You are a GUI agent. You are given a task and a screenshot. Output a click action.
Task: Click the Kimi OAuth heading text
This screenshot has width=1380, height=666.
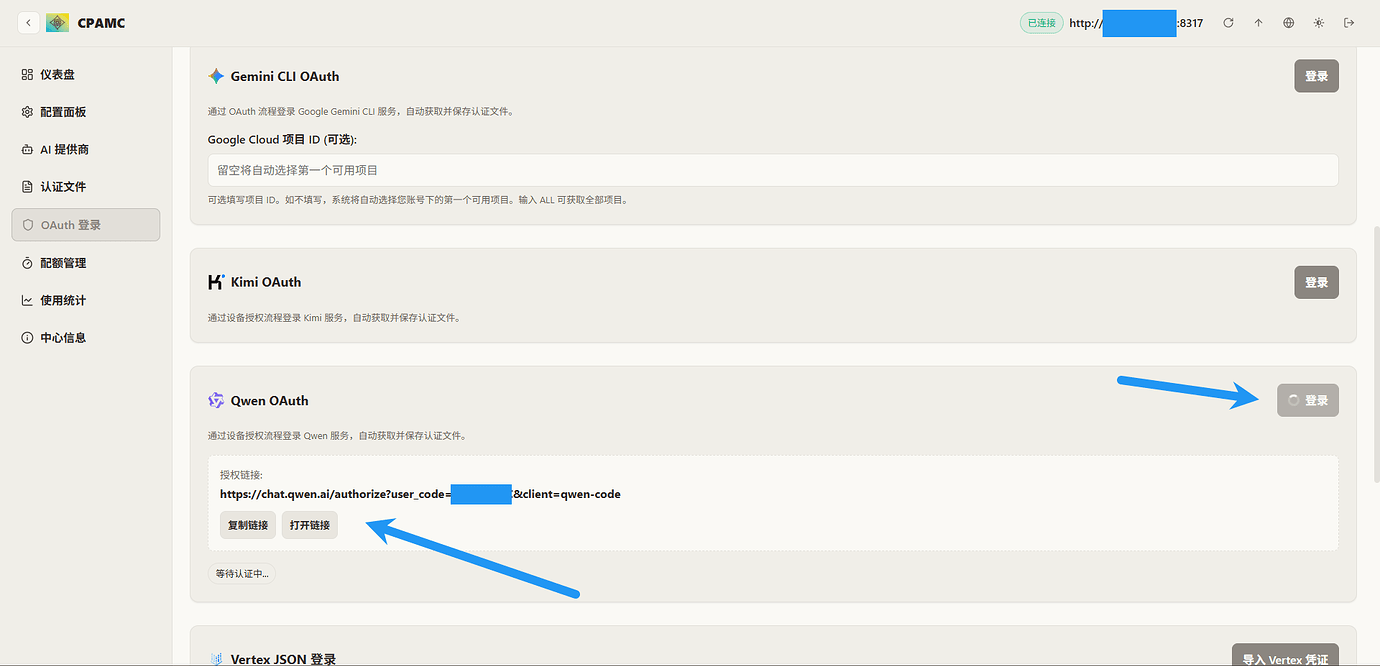click(x=266, y=282)
